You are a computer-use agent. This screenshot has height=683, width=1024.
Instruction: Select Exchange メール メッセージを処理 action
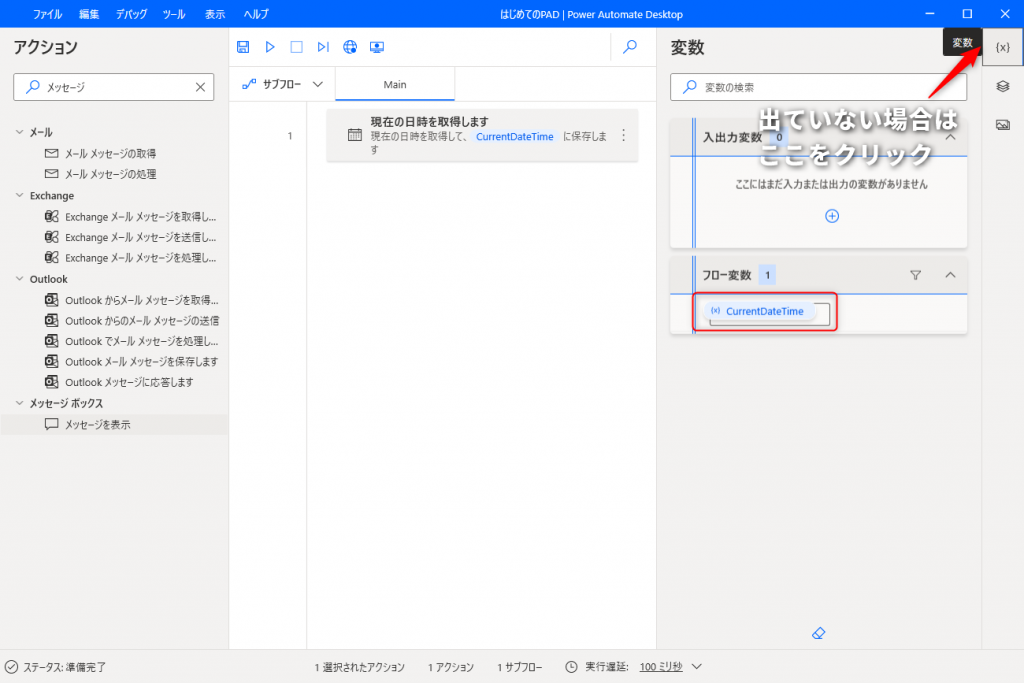(131, 258)
